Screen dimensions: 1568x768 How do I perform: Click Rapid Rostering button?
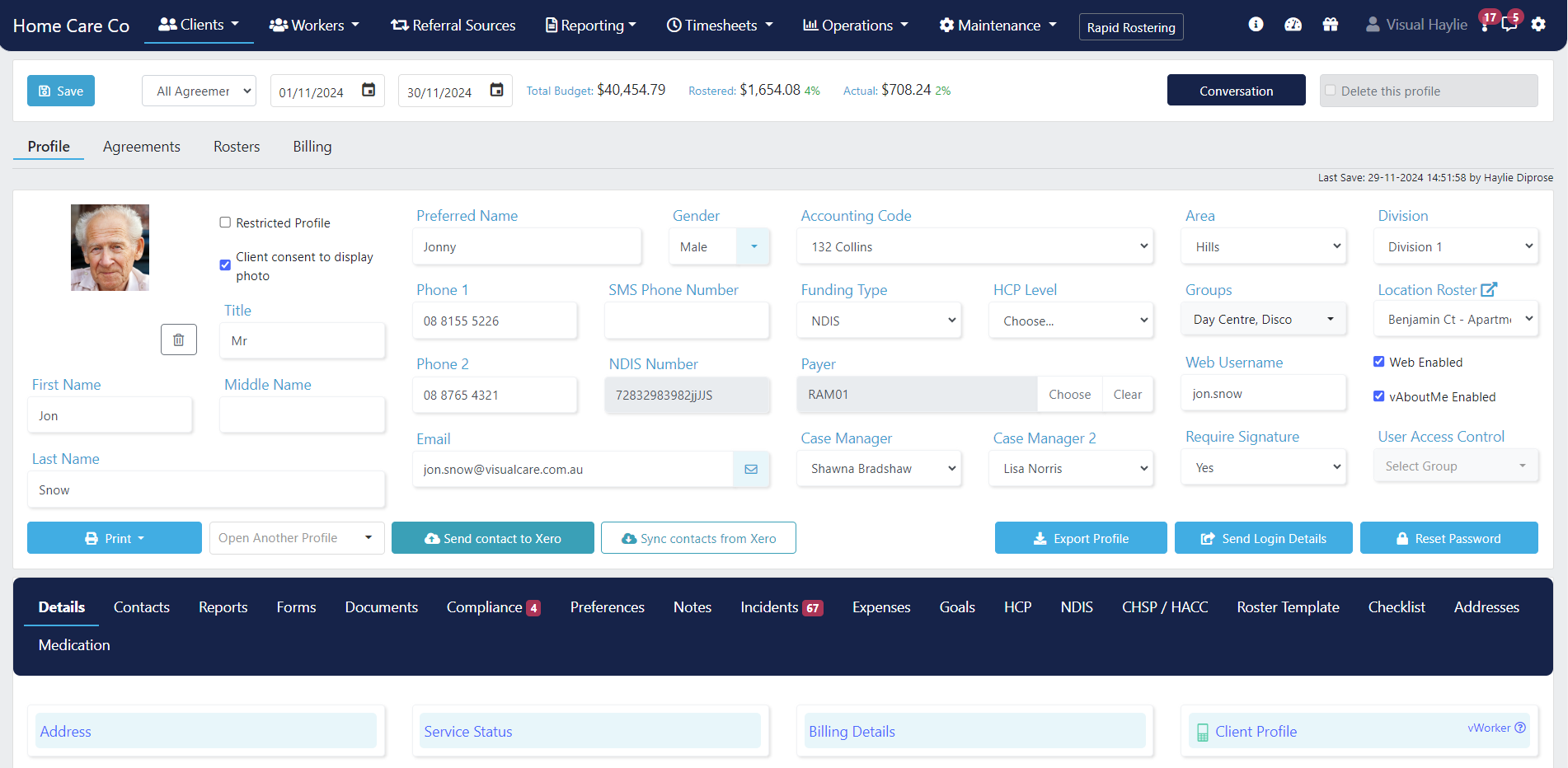pos(1131,27)
